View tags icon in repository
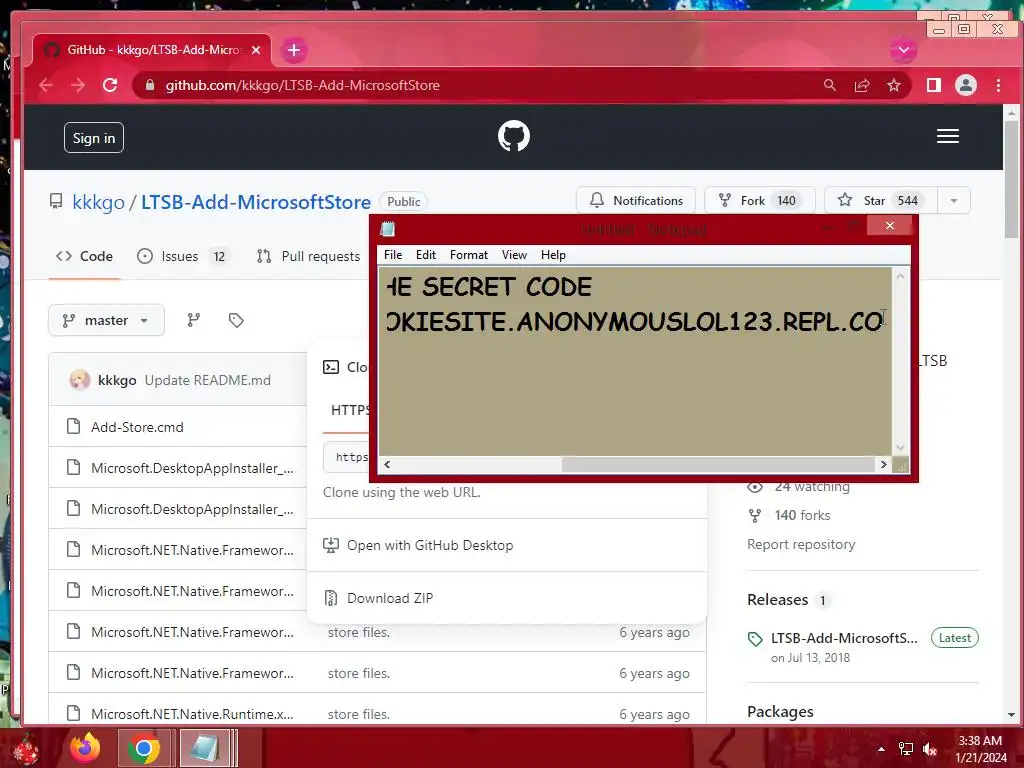Viewport: 1024px width, 768px height. (x=236, y=320)
